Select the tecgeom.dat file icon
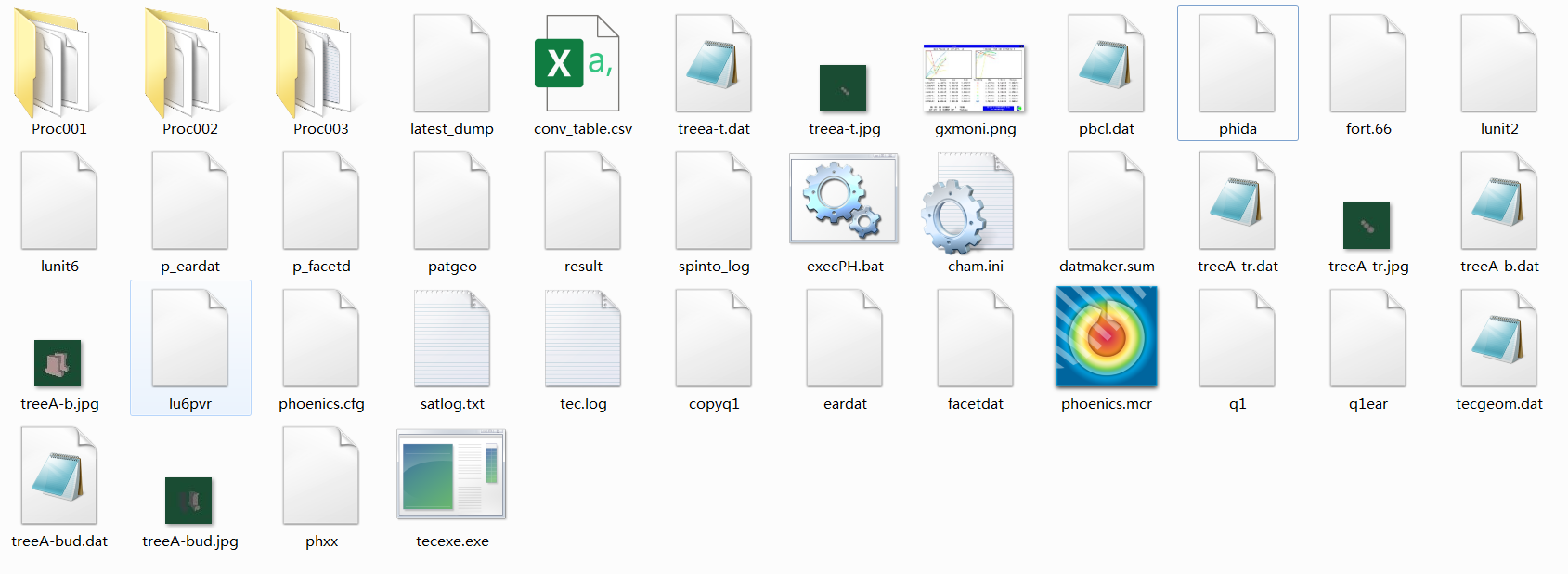Viewport: 1568px width, 574px height. pyautogui.click(x=1498, y=339)
